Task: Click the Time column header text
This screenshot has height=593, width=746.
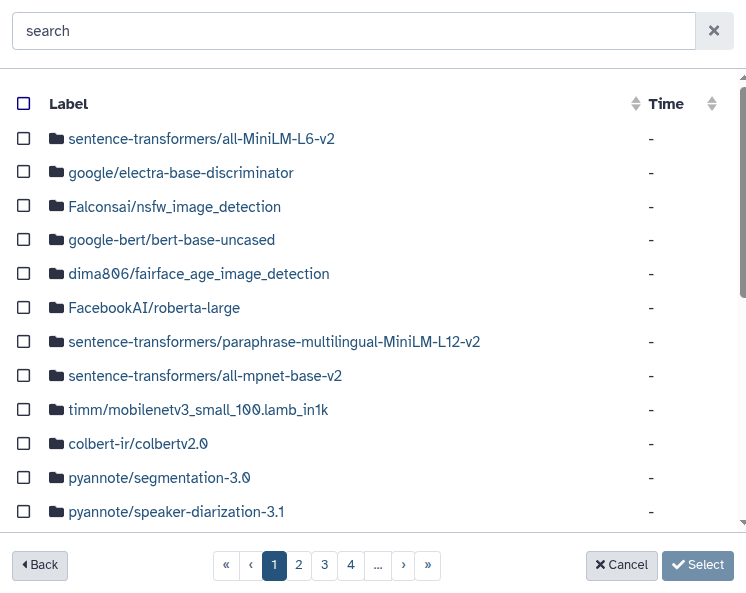Action: click(666, 104)
